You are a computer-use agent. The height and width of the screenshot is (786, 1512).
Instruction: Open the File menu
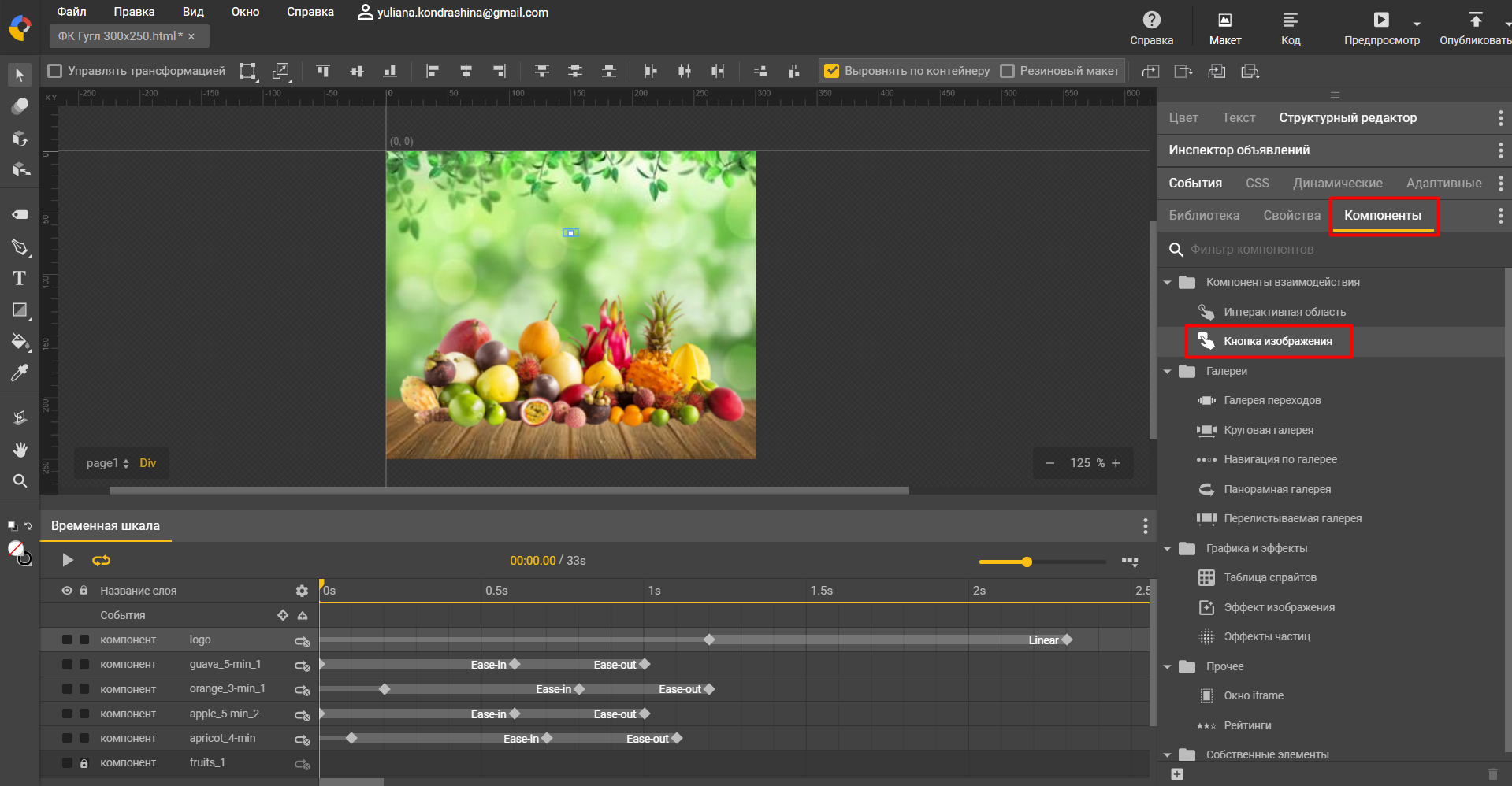point(72,12)
